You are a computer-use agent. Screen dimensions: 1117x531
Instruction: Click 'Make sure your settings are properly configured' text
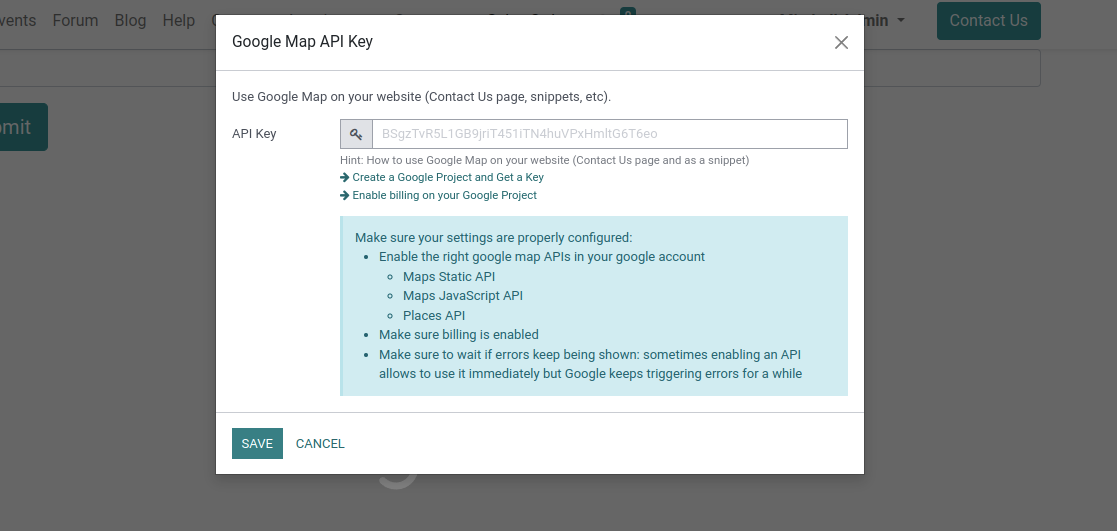tap(494, 238)
